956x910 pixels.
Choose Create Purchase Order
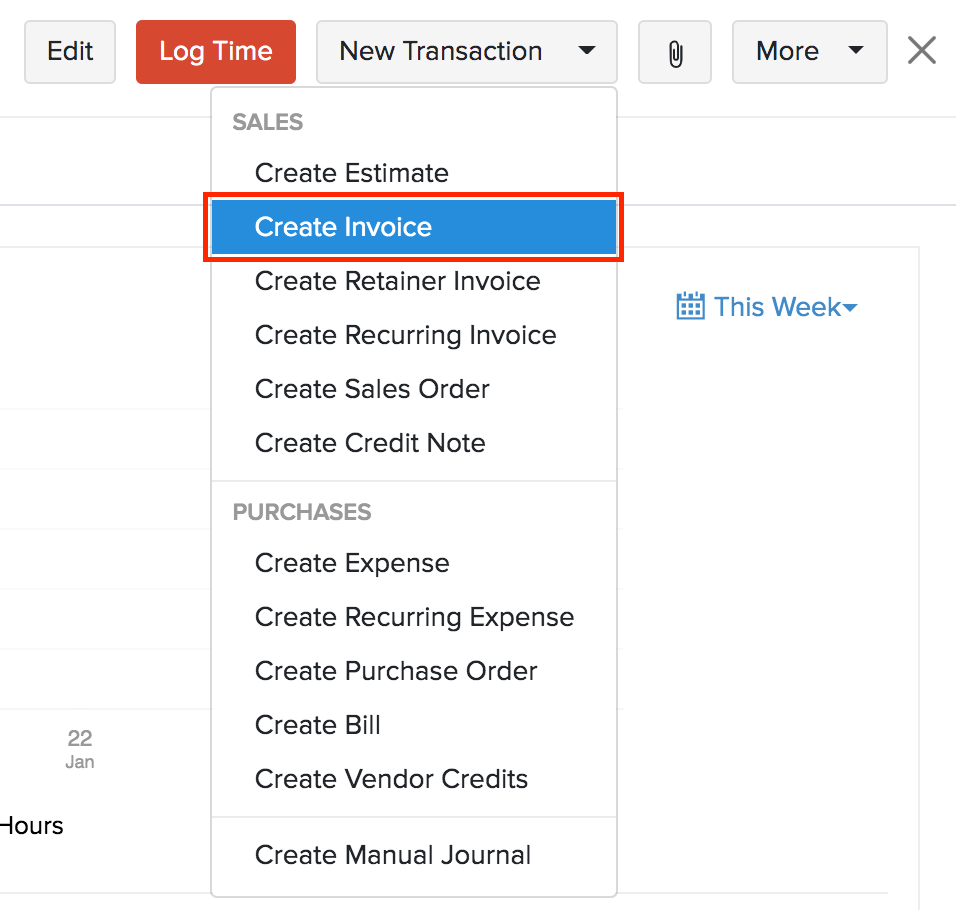pyautogui.click(x=396, y=671)
